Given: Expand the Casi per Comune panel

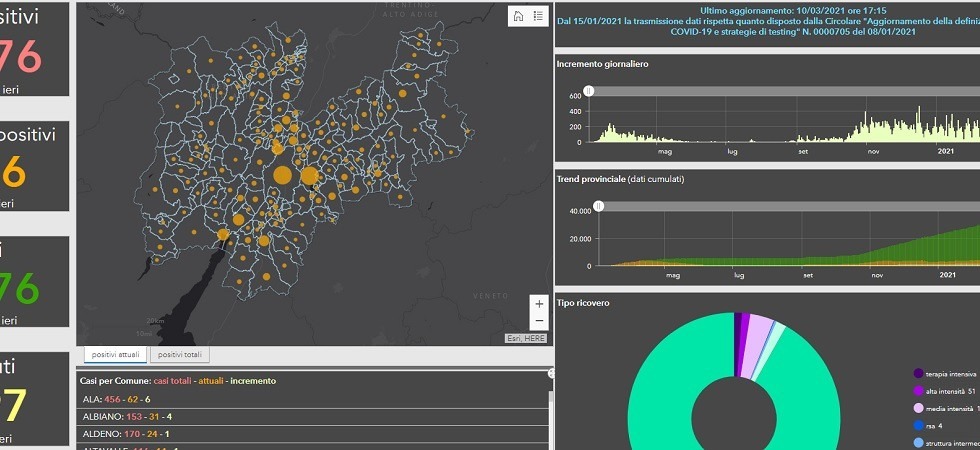Looking at the screenshot, I should coord(551,373).
